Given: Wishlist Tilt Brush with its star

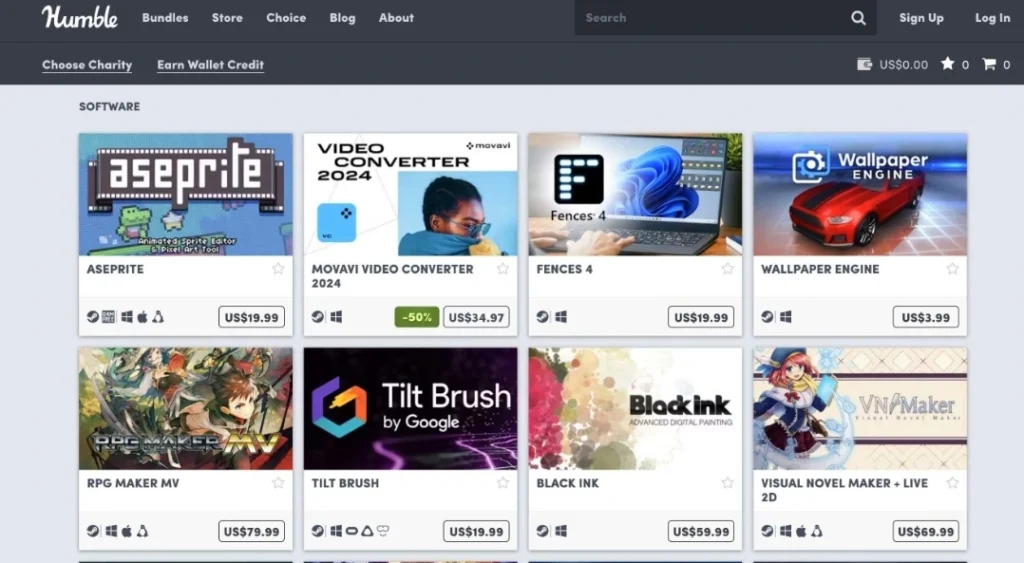Looking at the screenshot, I should [x=503, y=483].
